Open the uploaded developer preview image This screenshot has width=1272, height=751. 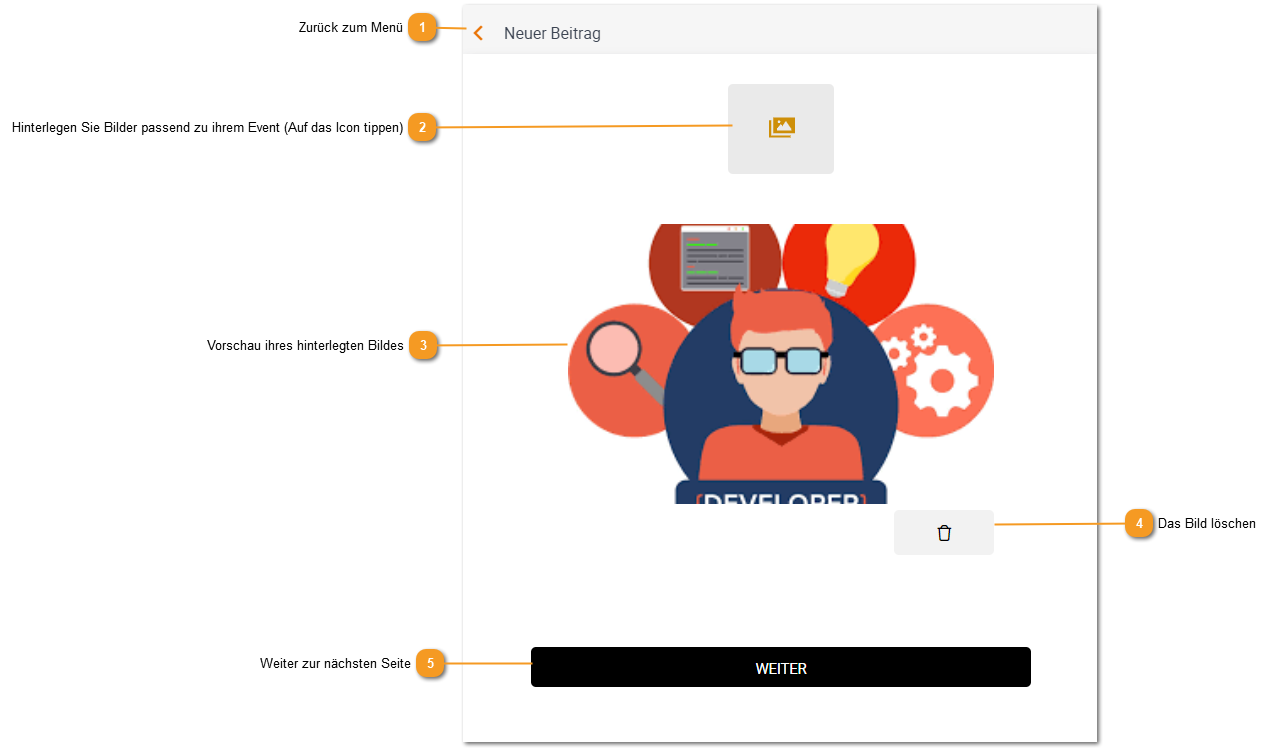tap(781, 364)
